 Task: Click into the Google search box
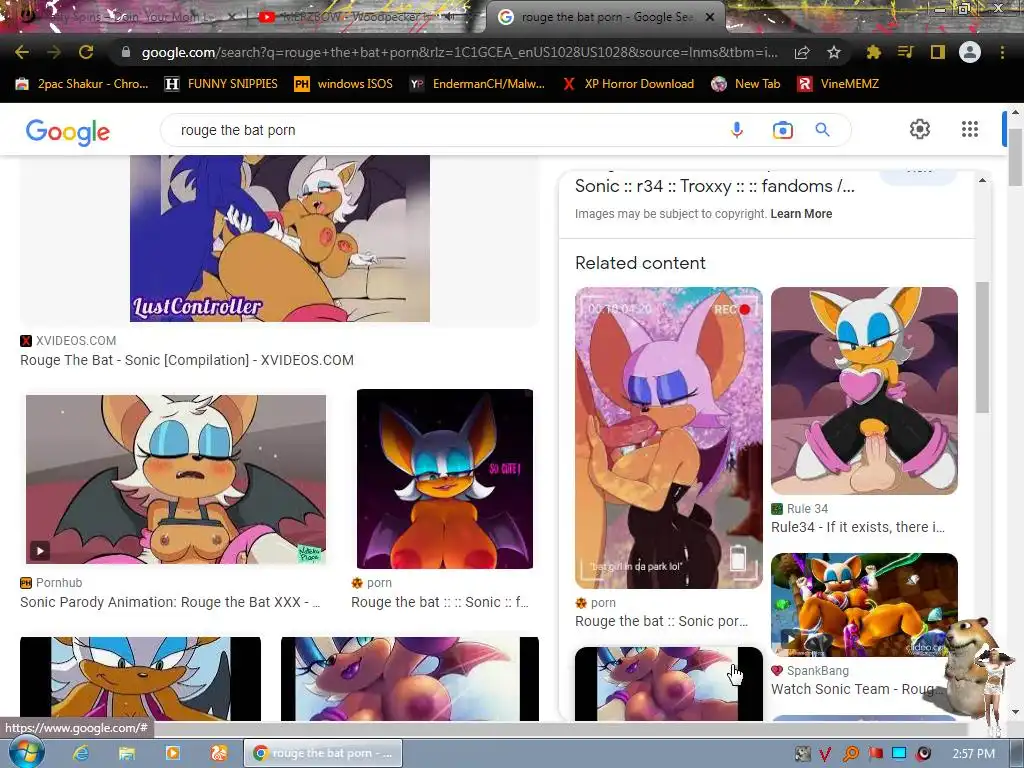tap(444, 130)
